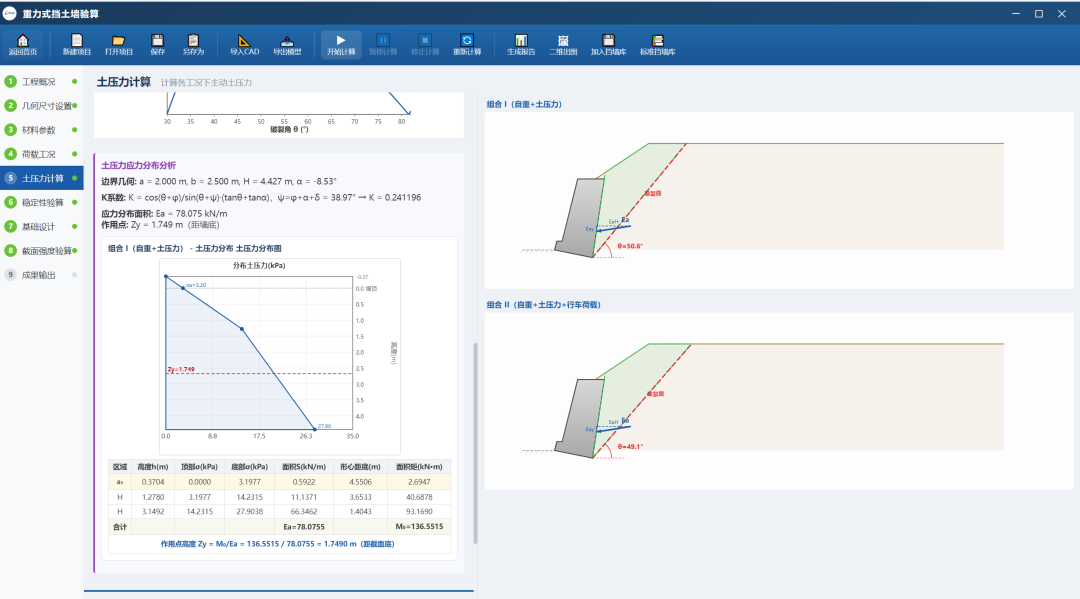Click the K系数 formula line
This screenshot has width=1080, height=599.
coord(261,198)
